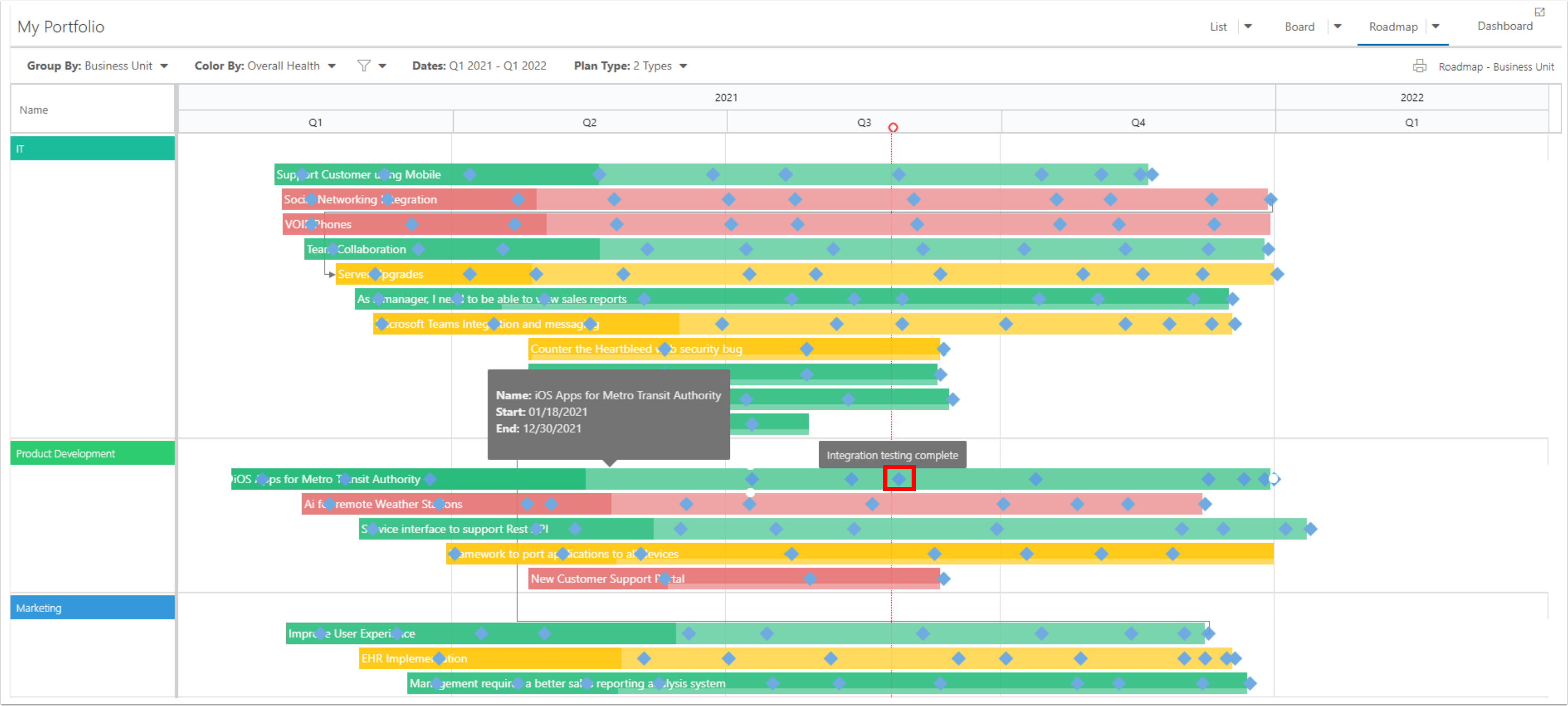Viewport: 1568px width, 706px height.
Task: Click the hollow end handle of iOS Apps bar
Action: click(x=1273, y=479)
